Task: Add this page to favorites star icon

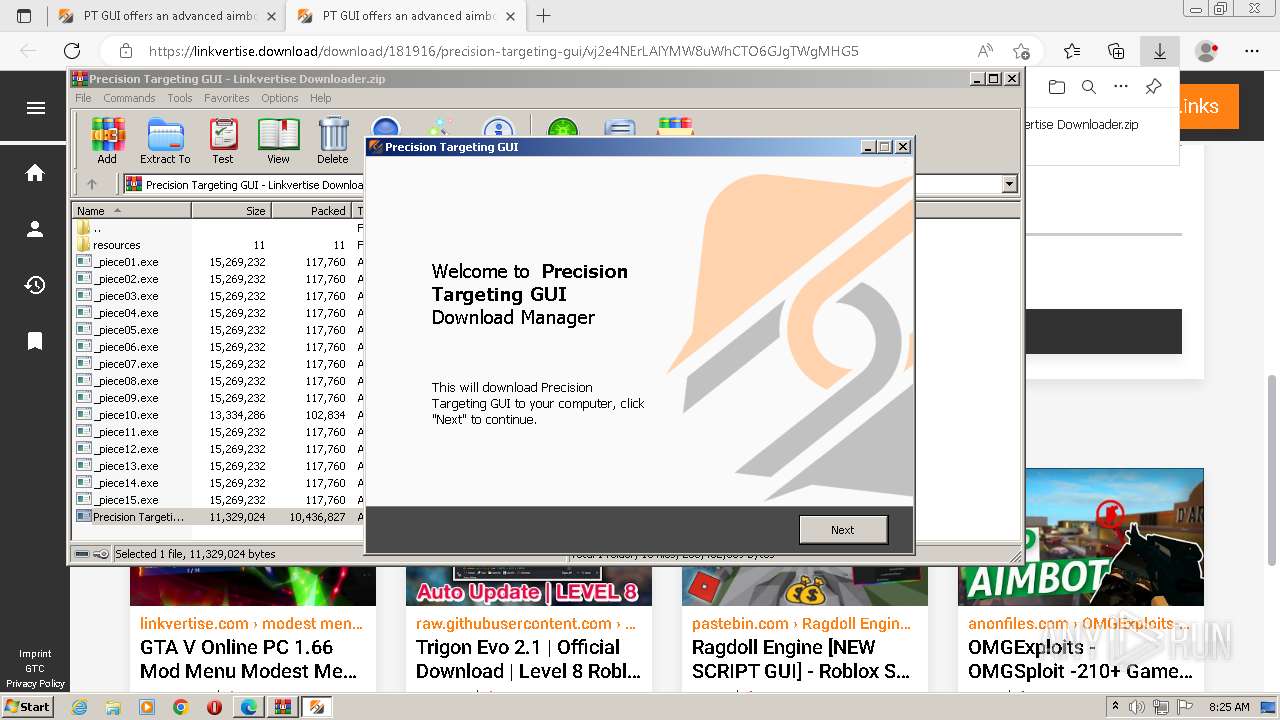Action: click(x=1021, y=51)
